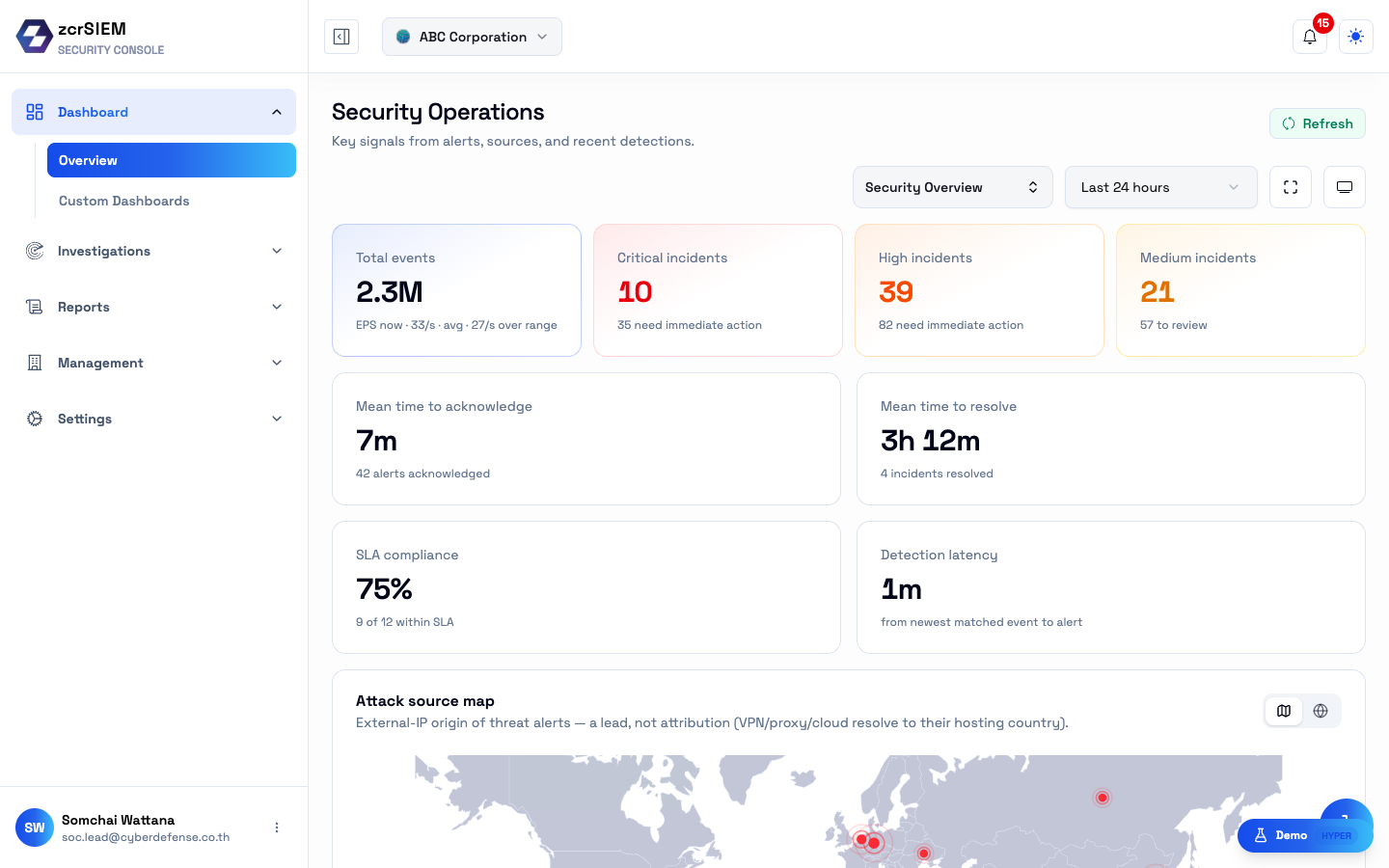The image size is (1389, 868).
Task: Click the Reports document icon
Action: click(x=35, y=307)
